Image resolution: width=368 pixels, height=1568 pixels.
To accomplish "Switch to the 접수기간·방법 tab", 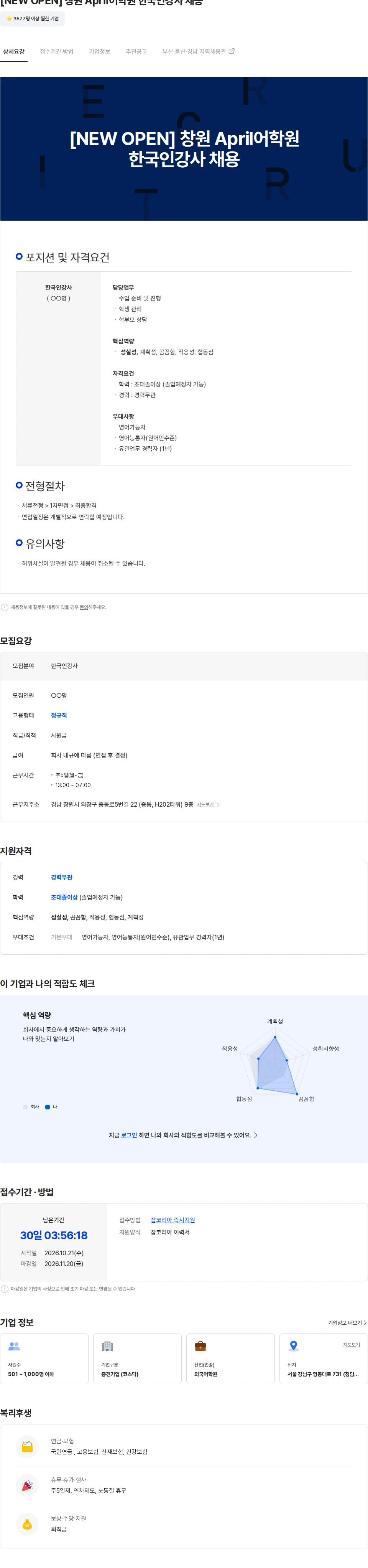I will 57,52.
